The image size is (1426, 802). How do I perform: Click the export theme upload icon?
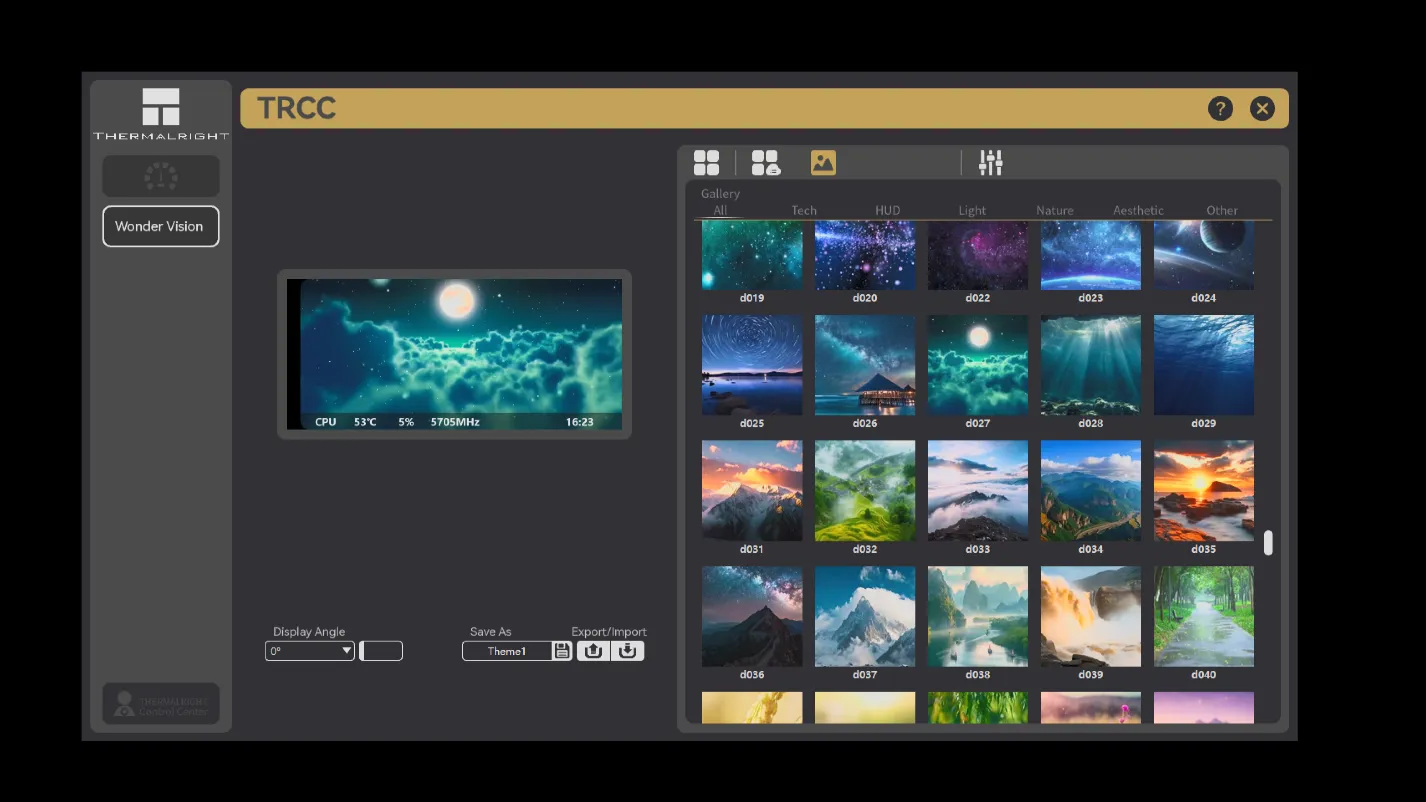point(593,651)
